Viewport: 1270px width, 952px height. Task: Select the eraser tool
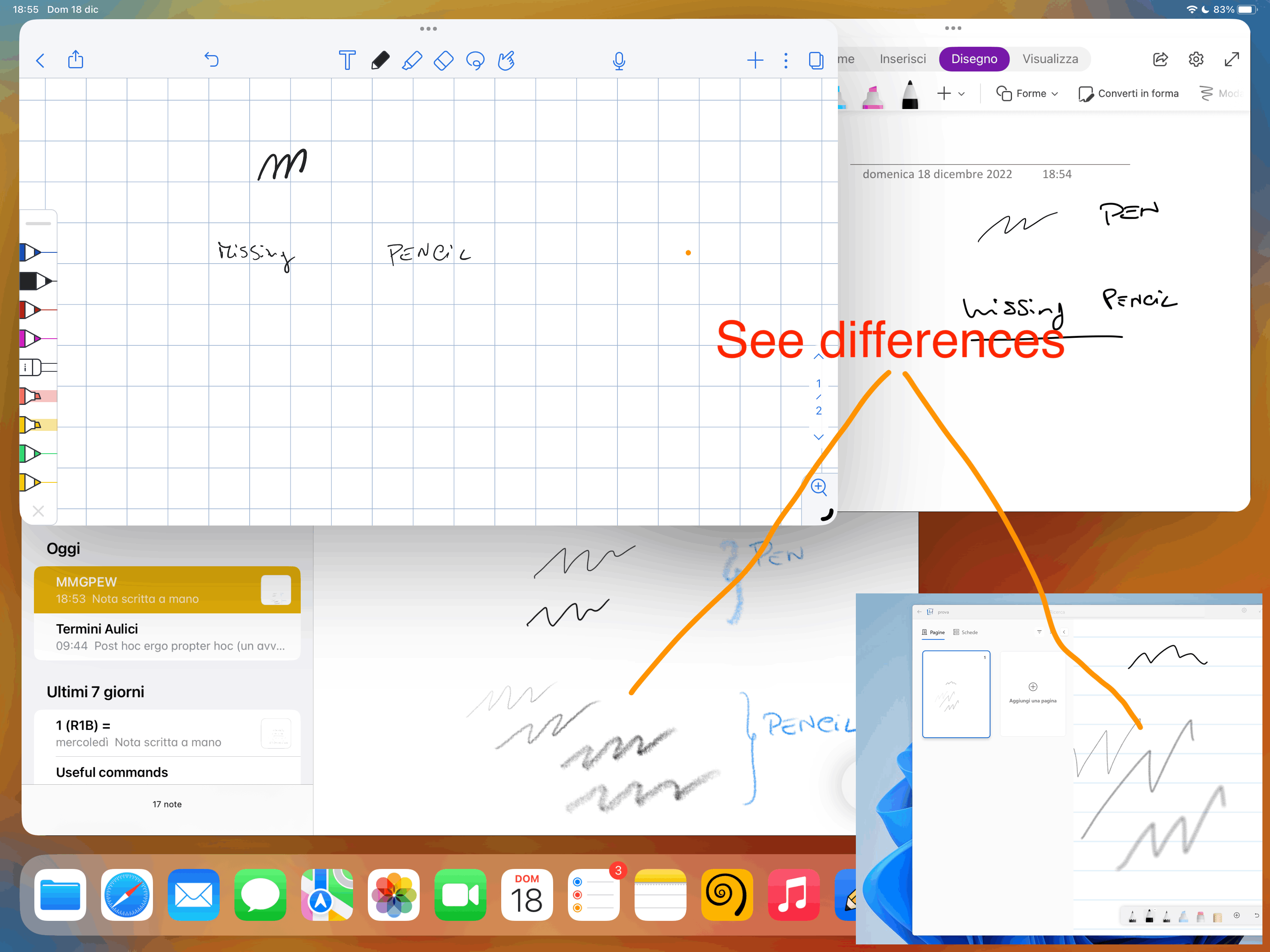pos(443,60)
